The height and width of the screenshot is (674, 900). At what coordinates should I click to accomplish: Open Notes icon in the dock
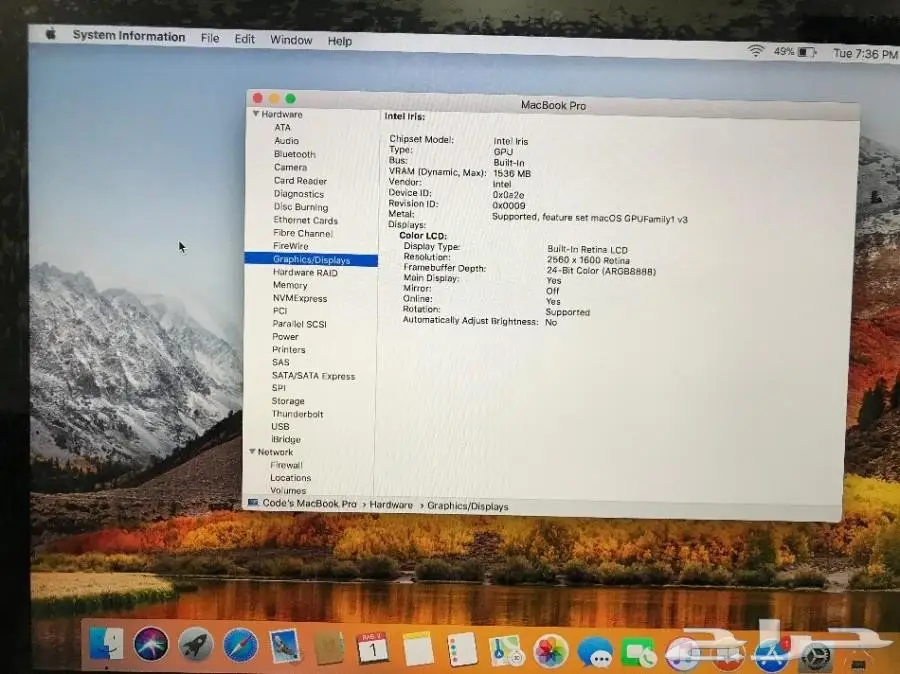418,649
